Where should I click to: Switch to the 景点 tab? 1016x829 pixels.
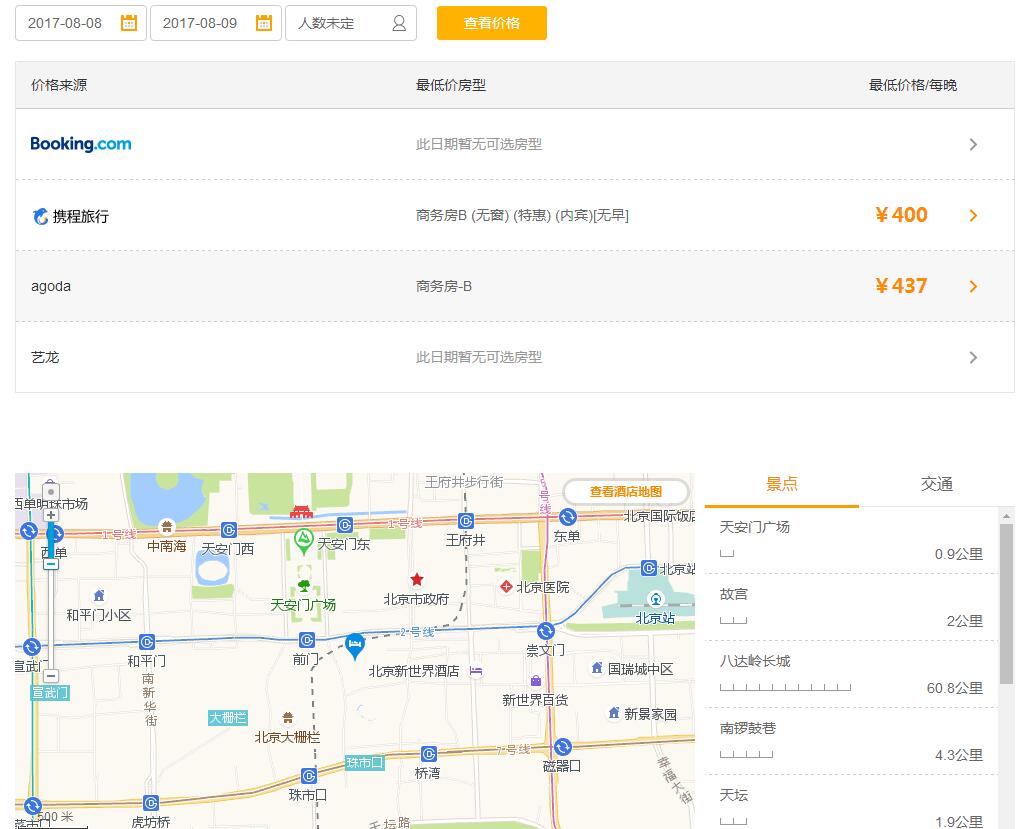781,484
